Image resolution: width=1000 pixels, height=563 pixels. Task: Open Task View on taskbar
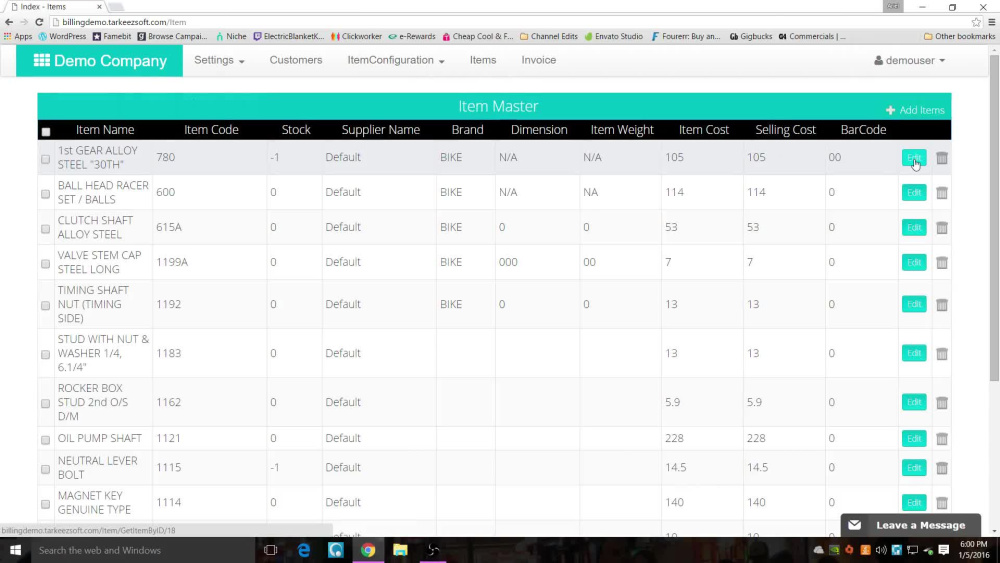pos(270,550)
